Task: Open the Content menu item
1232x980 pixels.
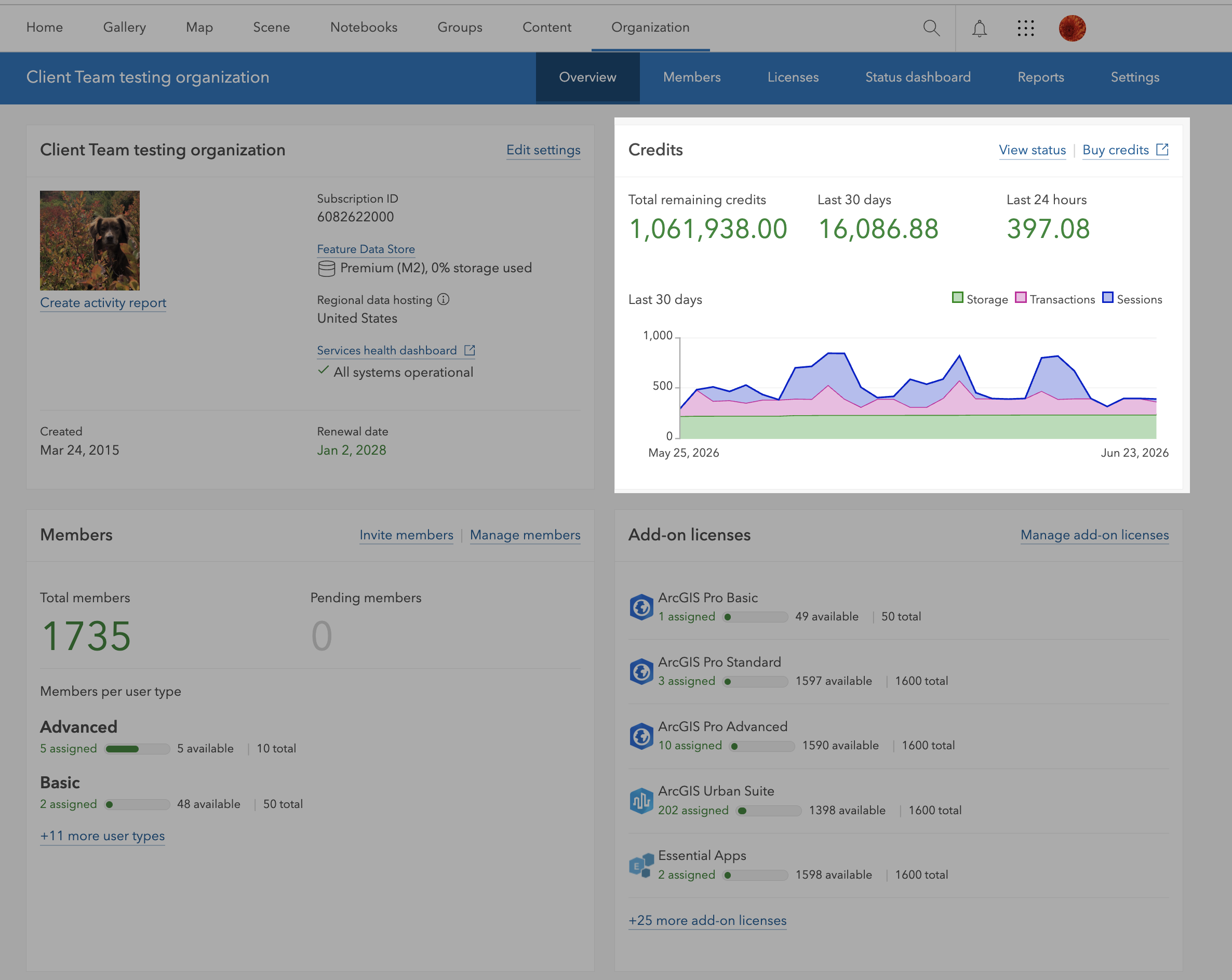Action: pyautogui.click(x=546, y=28)
